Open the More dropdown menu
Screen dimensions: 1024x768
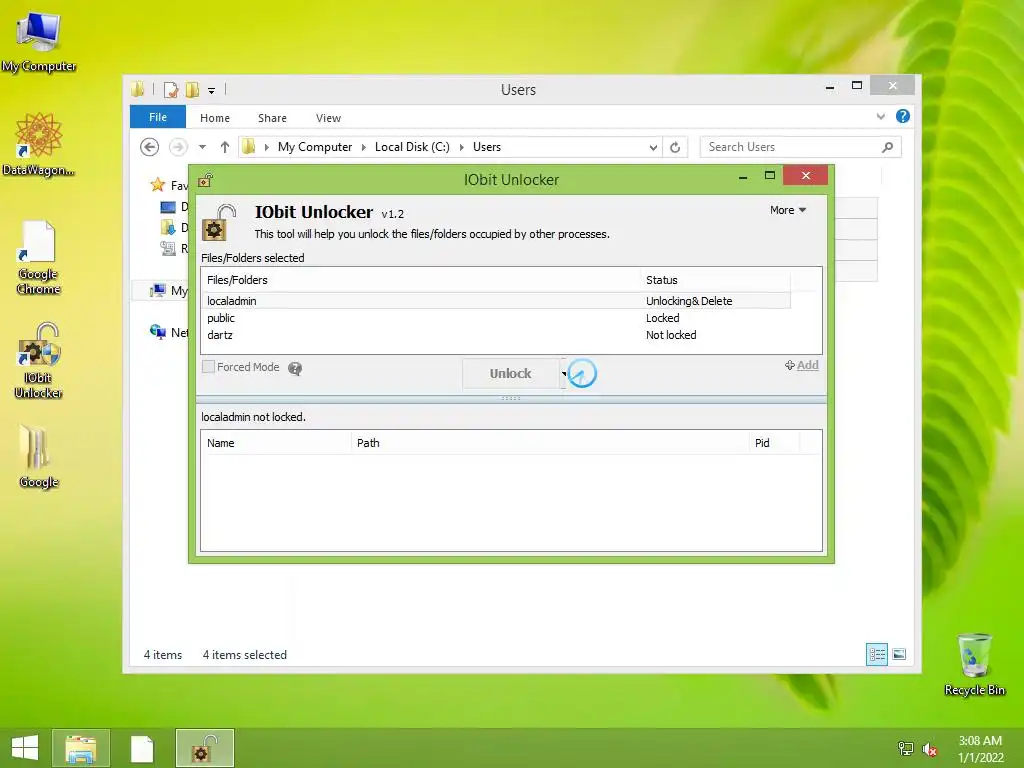click(x=788, y=210)
